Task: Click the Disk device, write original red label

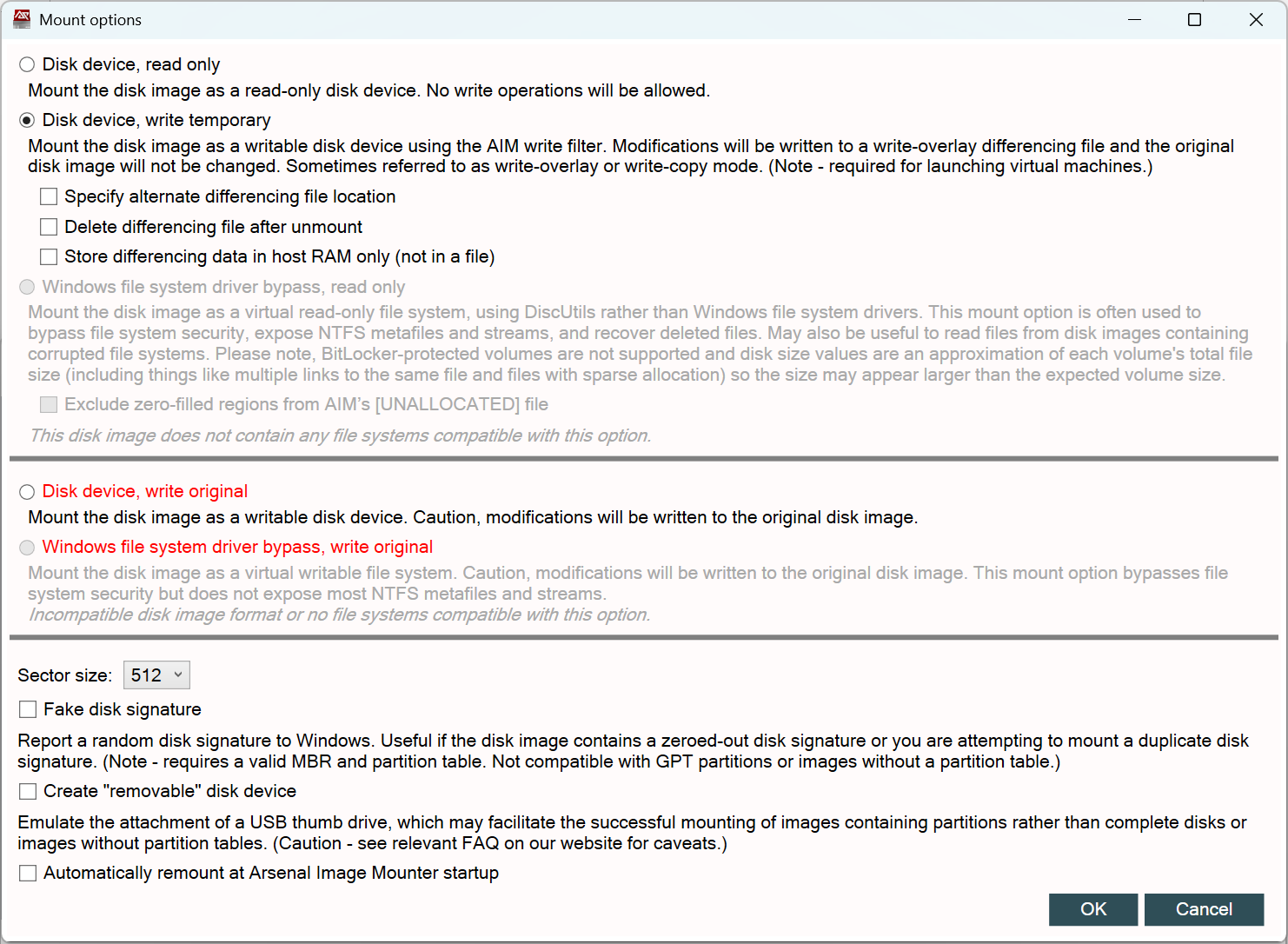Action: click(x=145, y=491)
